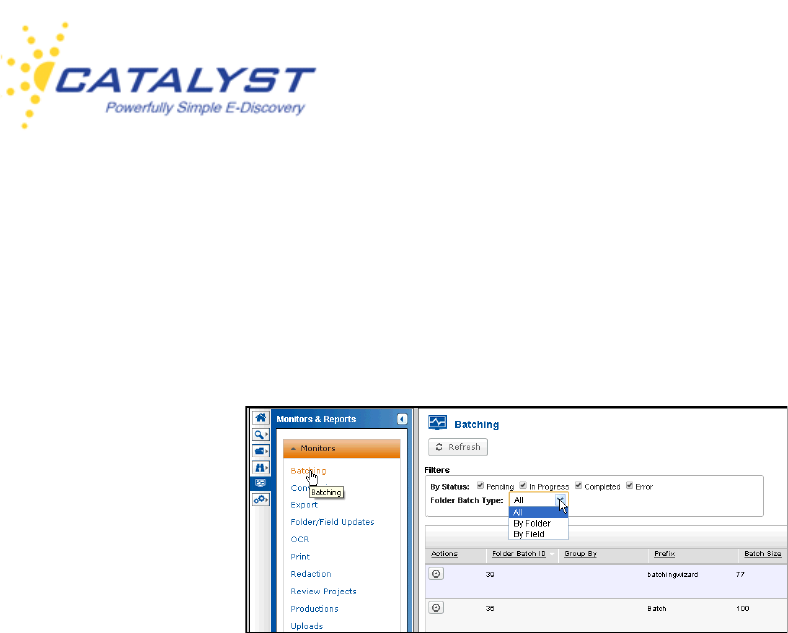
Task: Choose By Field in batch type list
Action: click(x=538, y=534)
